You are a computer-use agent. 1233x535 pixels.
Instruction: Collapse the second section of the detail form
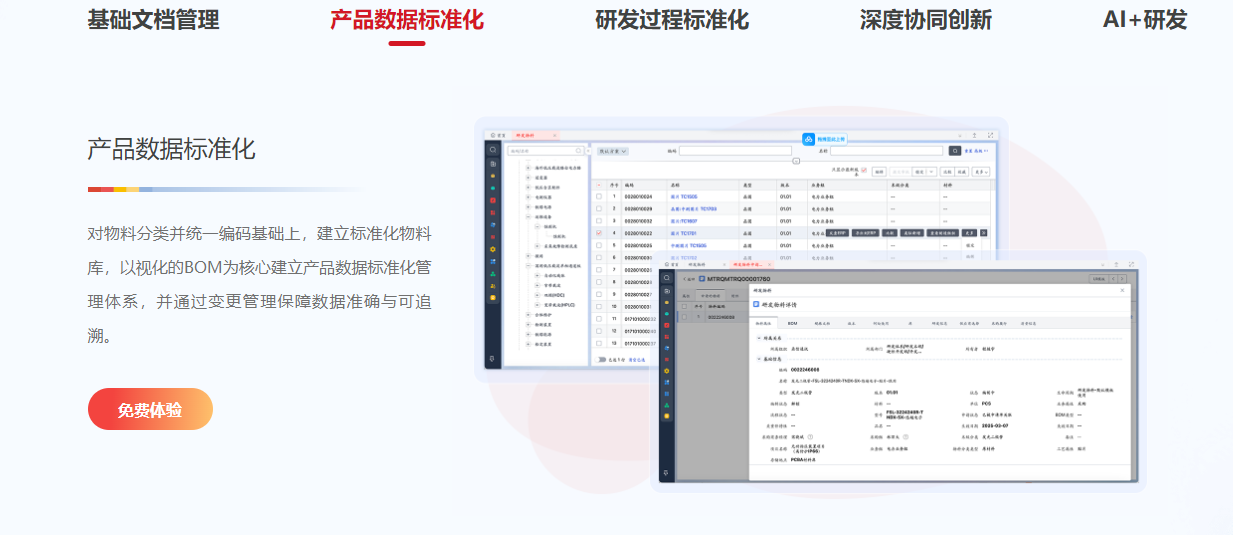[x=759, y=359]
